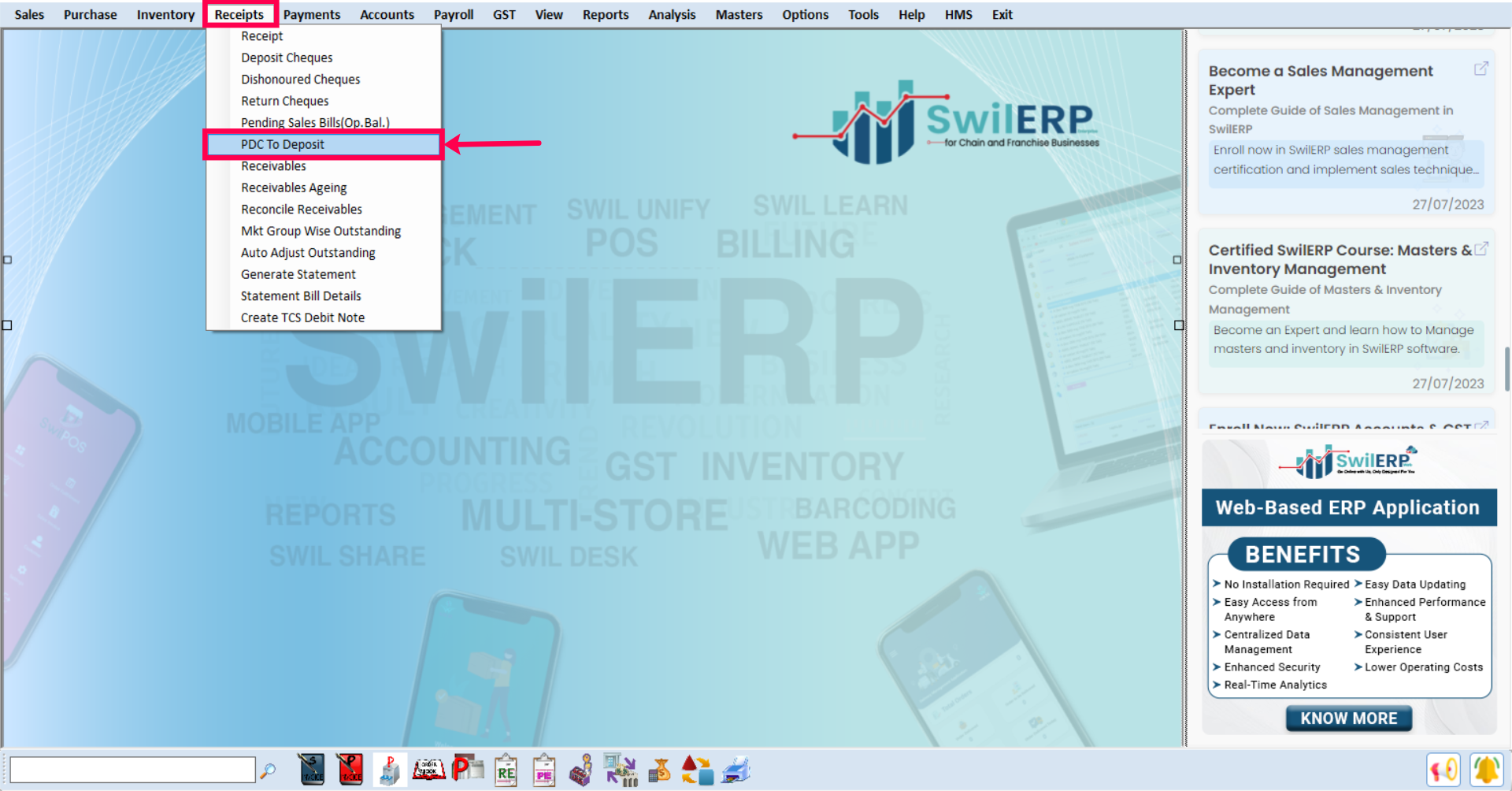1512x791 pixels.
Task: Open external link for Sales Management Expert card
Action: pyautogui.click(x=1480, y=69)
